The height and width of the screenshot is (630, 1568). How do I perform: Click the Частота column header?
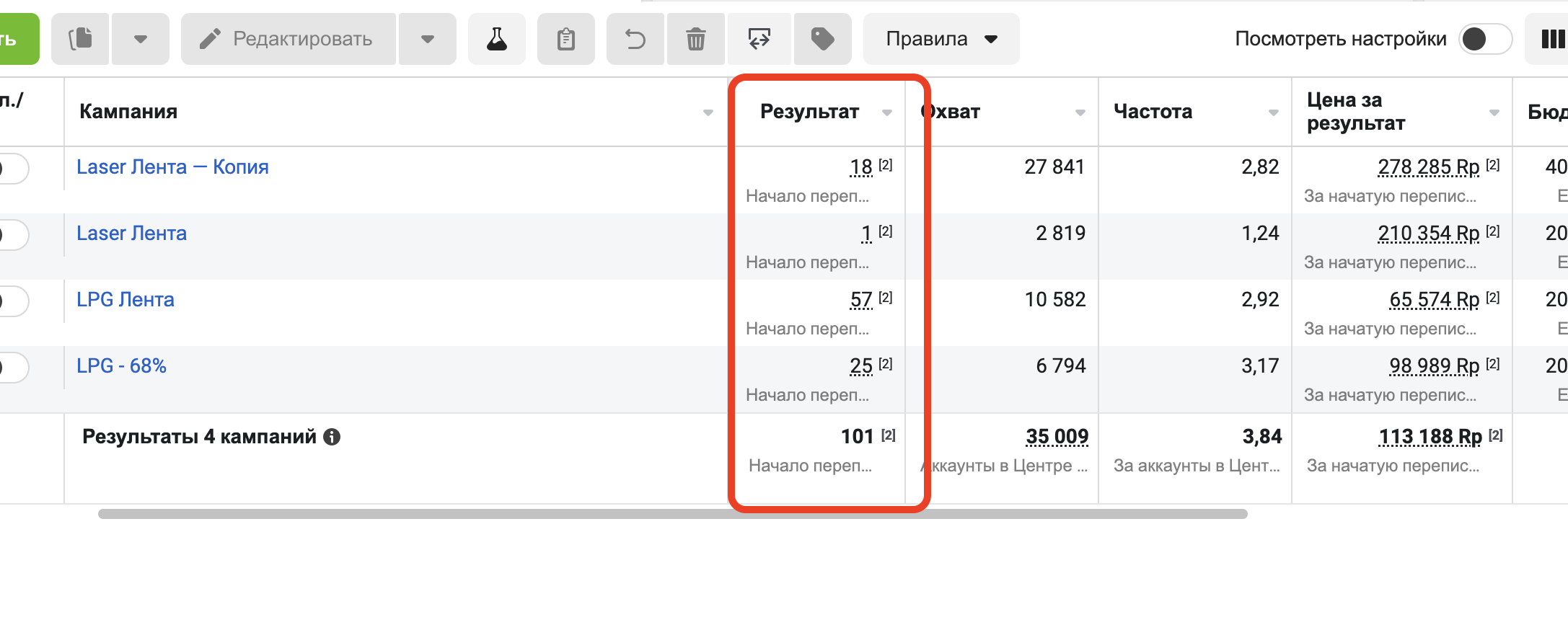click(1153, 112)
